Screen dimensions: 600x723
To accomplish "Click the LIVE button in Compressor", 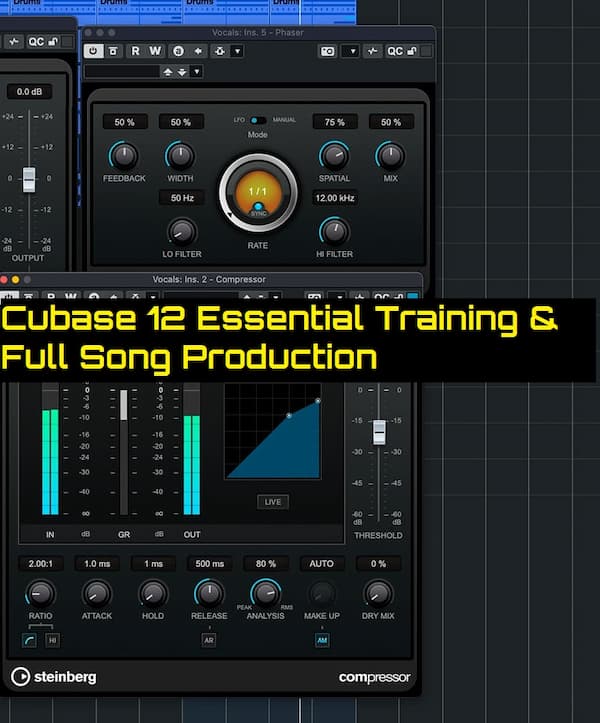I will (273, 502).
